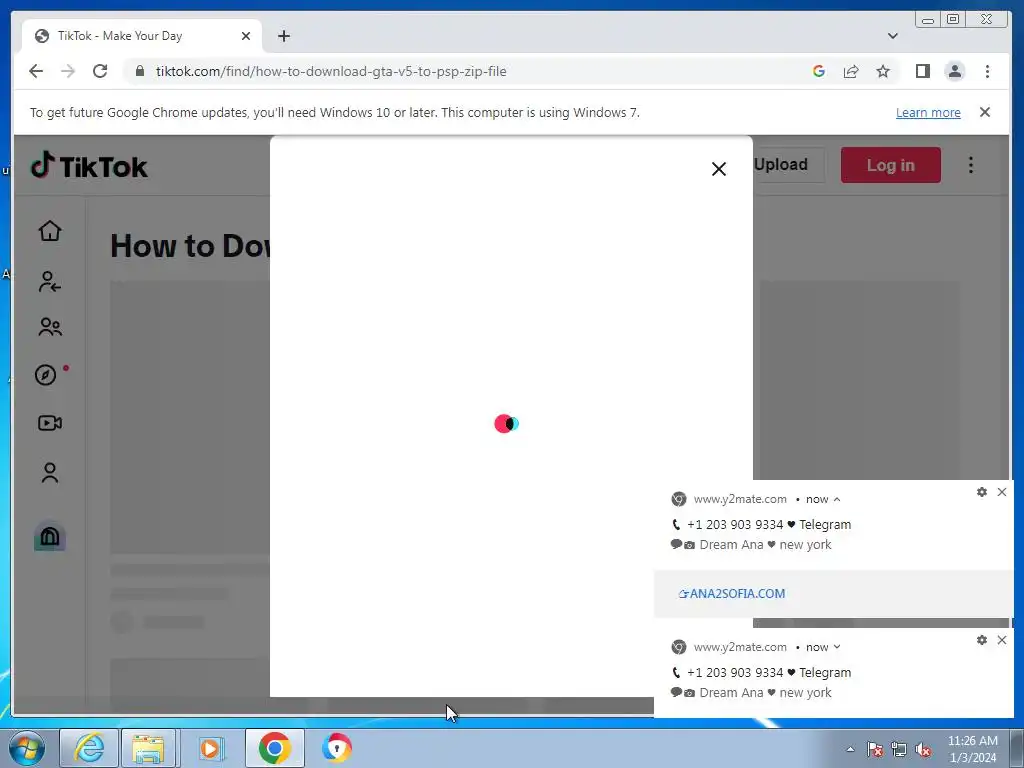Viewport: 1024px width, 768px height.
Task: Click top notification '+1 203 903 9334 Telegram' text
Action: tap(769, 524)
